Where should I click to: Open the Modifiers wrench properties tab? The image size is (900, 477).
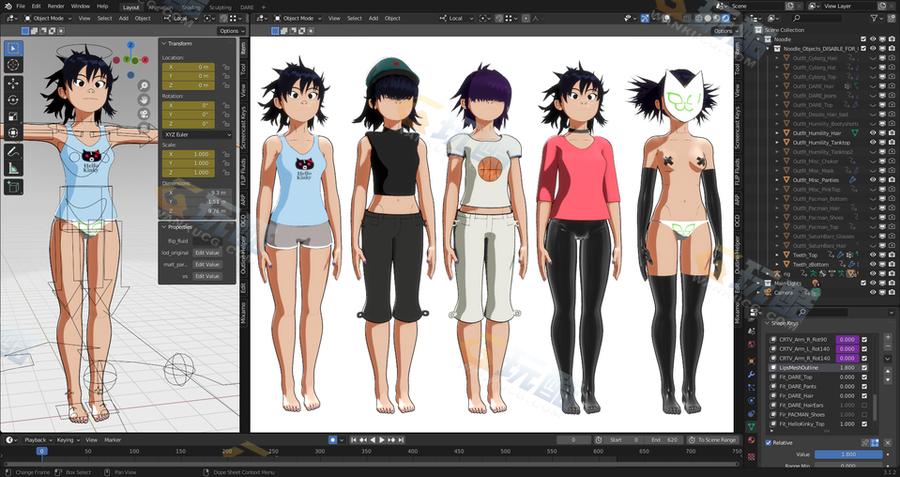coord(751,374)
